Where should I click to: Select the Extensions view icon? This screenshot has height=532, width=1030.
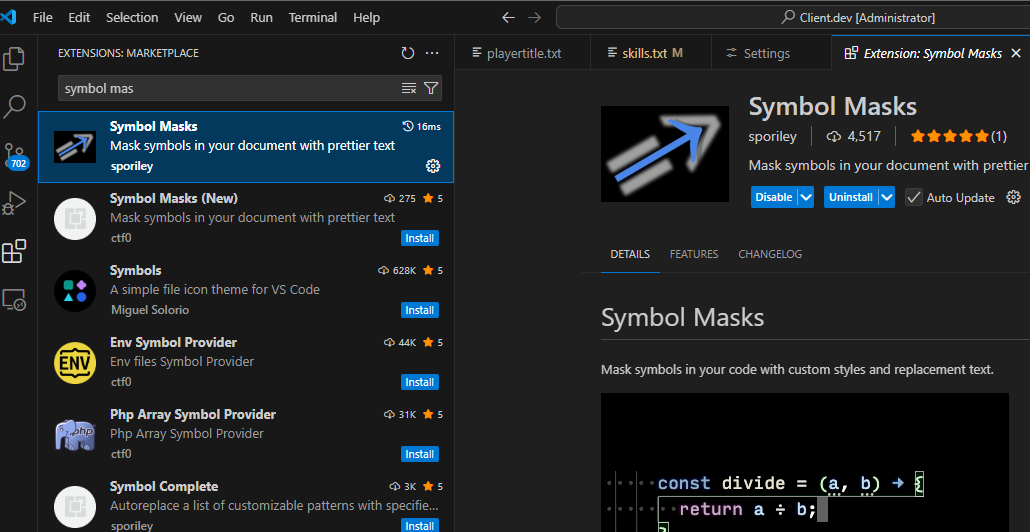[14, 252]
